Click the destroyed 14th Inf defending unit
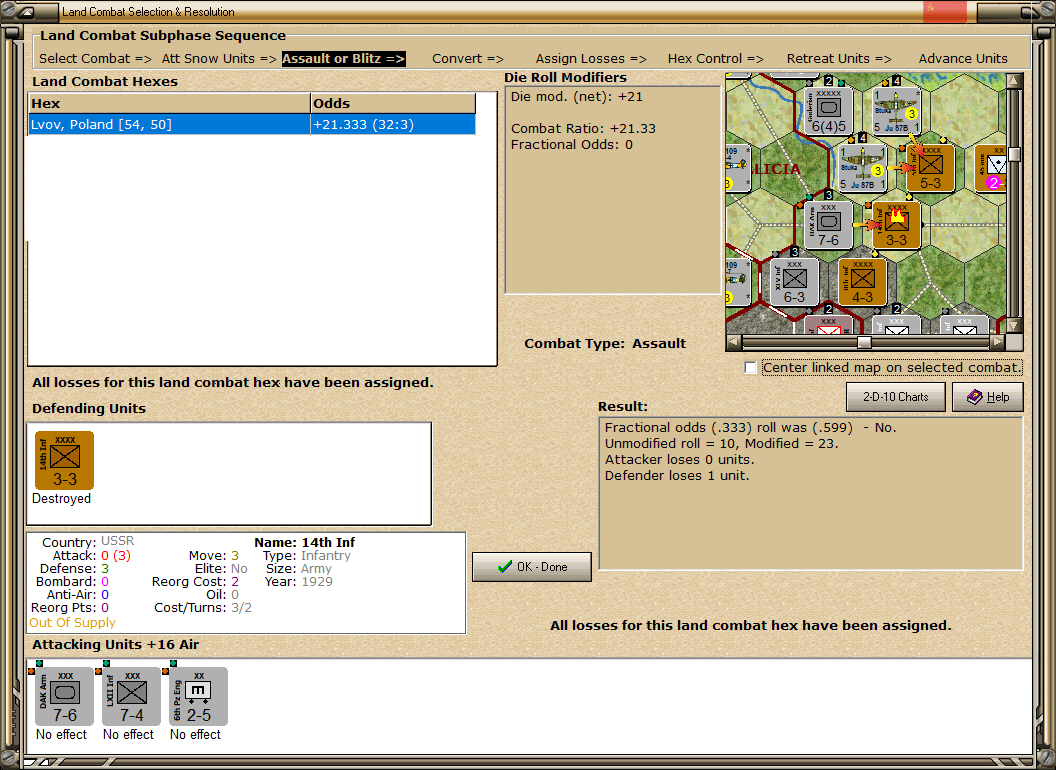The height and width of the screenshot is (770, 1056). pos(64,461)
